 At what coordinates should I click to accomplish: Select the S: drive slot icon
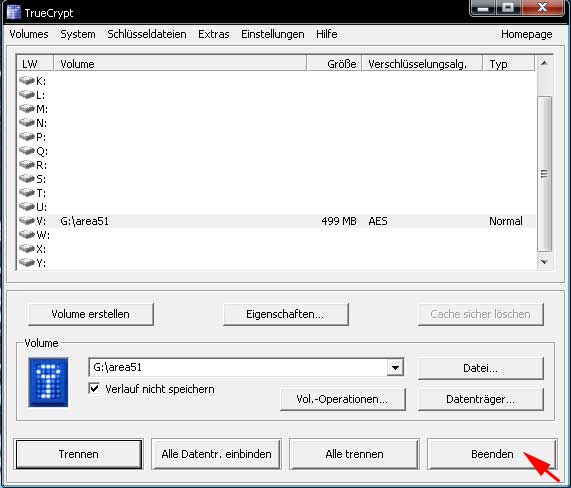[x=27, y=178]
